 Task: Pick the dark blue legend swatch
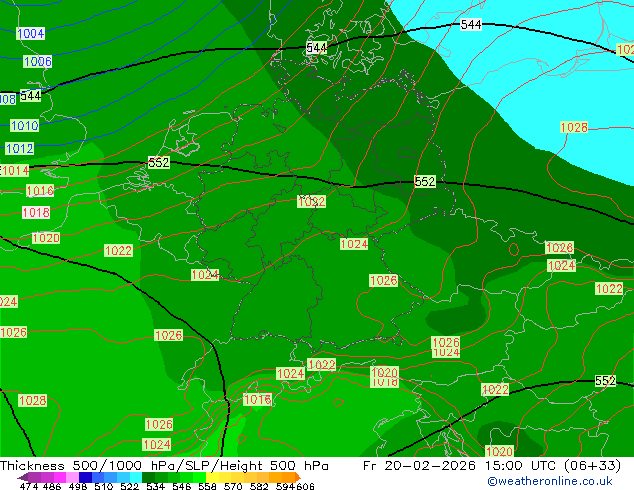pos(85,477)
